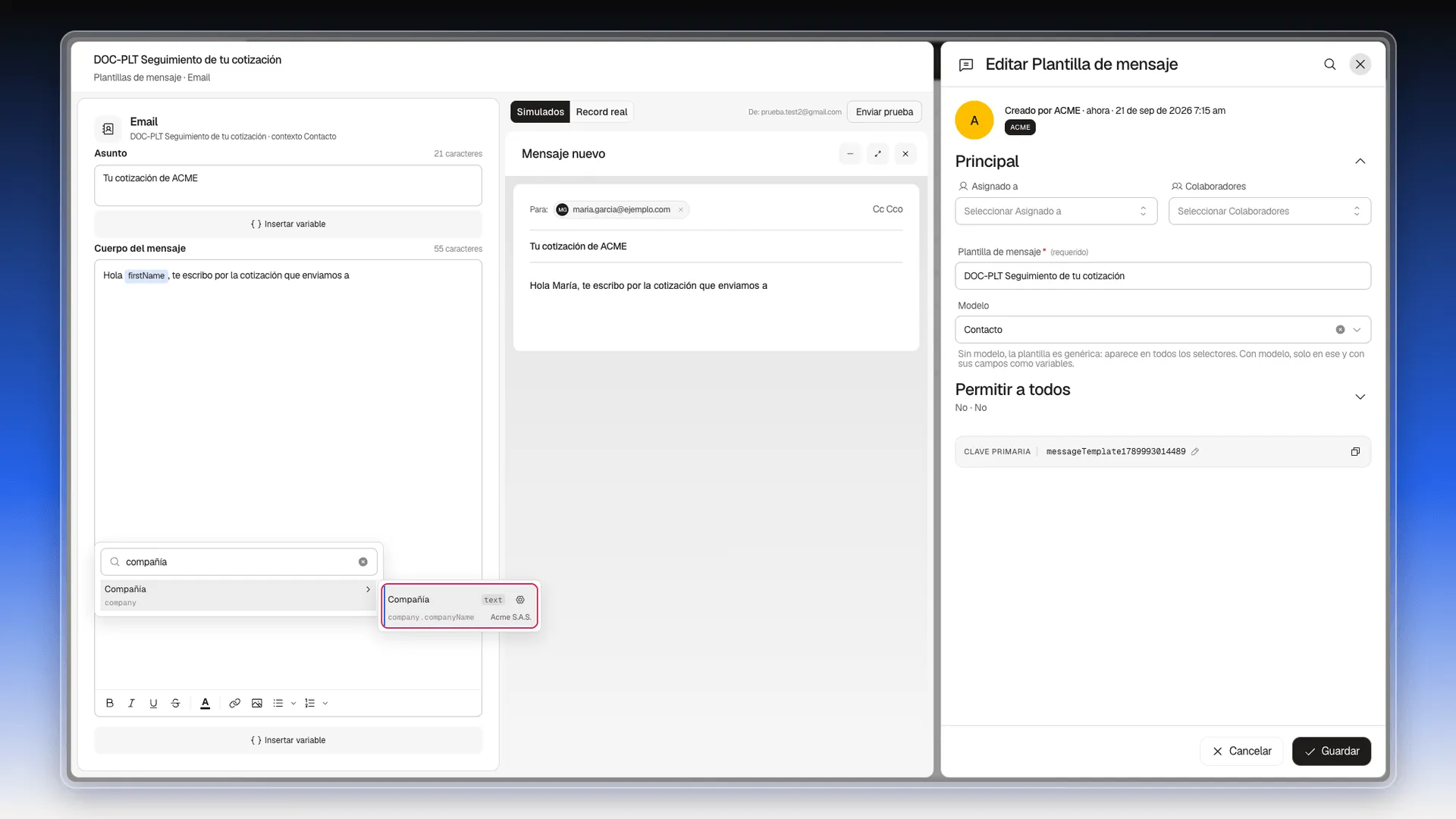
Task: Clear the compañía search field
Action: click(x=363, y=562)
